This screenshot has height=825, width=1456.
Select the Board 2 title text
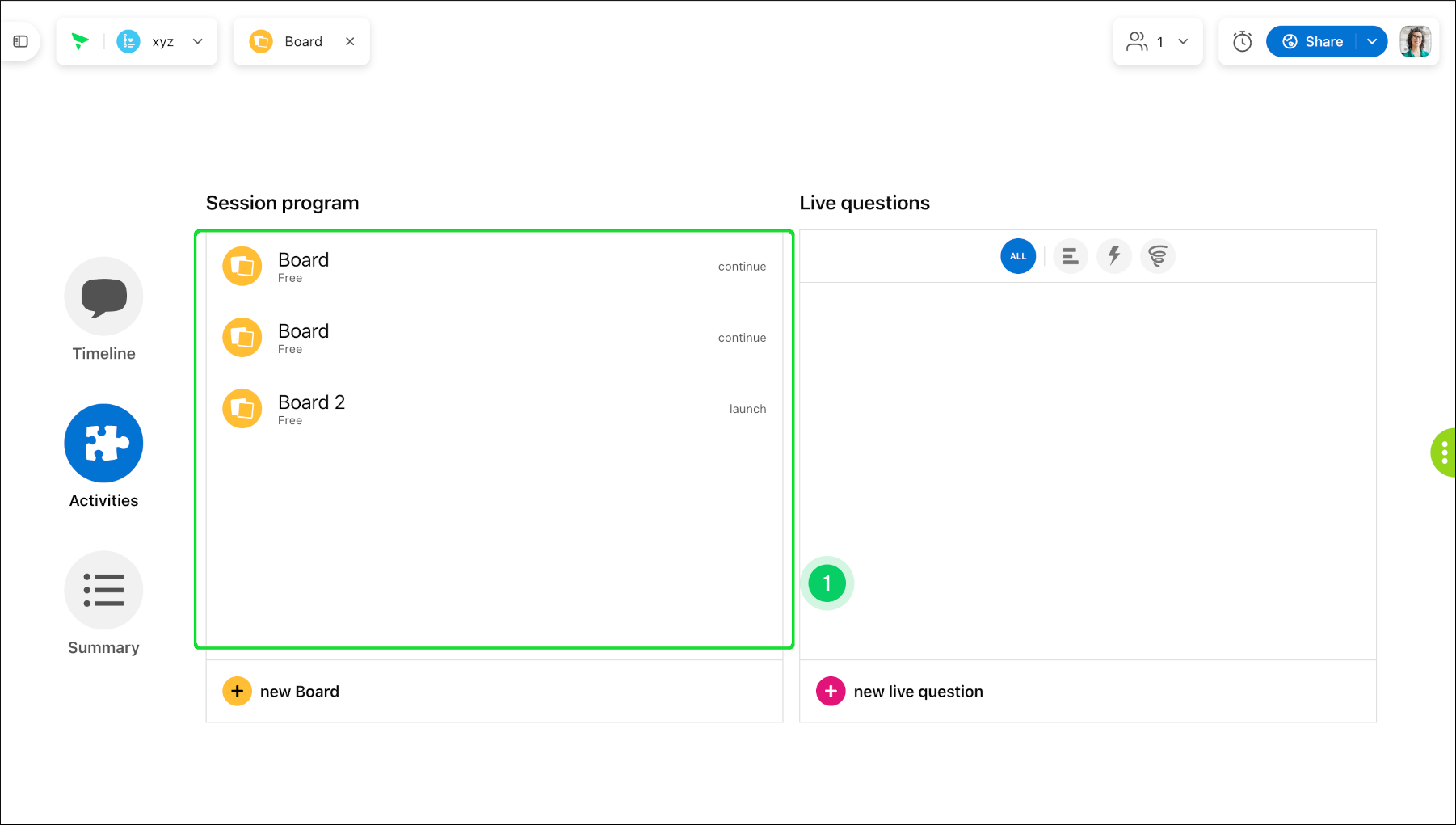(x=311, y=402)
